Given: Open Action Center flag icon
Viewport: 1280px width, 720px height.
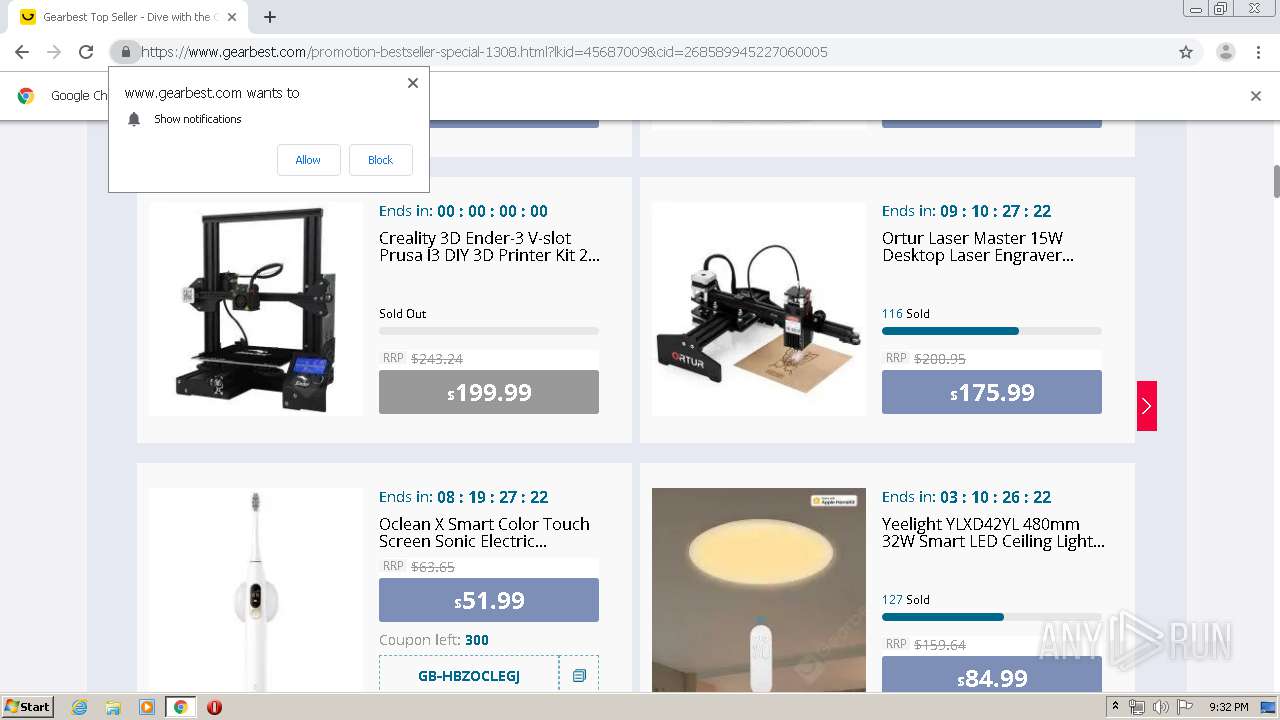Looking at the screenshot, I should pyautogui.click(x=1185, y=707).
